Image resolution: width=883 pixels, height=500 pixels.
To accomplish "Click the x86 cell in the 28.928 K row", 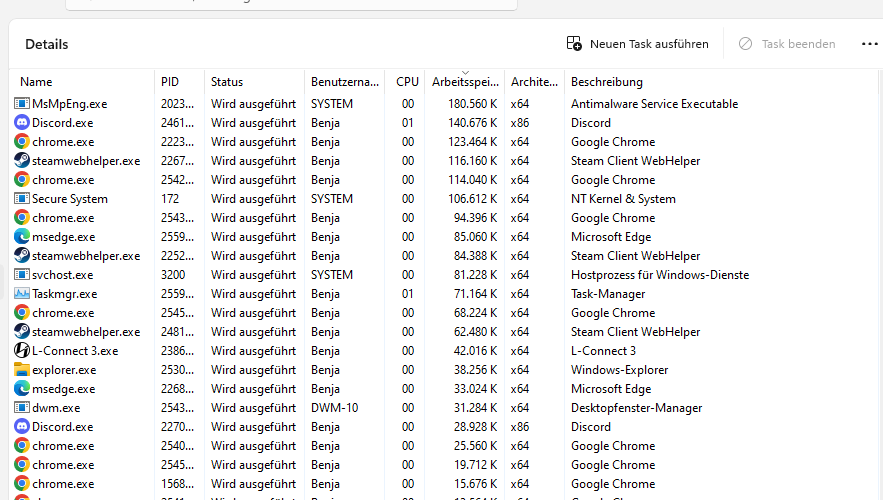I will click(x=520, y=427).
